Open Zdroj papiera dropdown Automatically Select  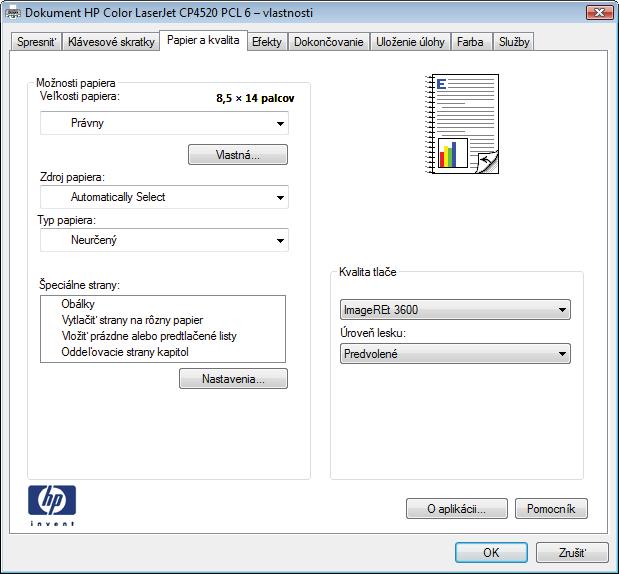[164, 197]
